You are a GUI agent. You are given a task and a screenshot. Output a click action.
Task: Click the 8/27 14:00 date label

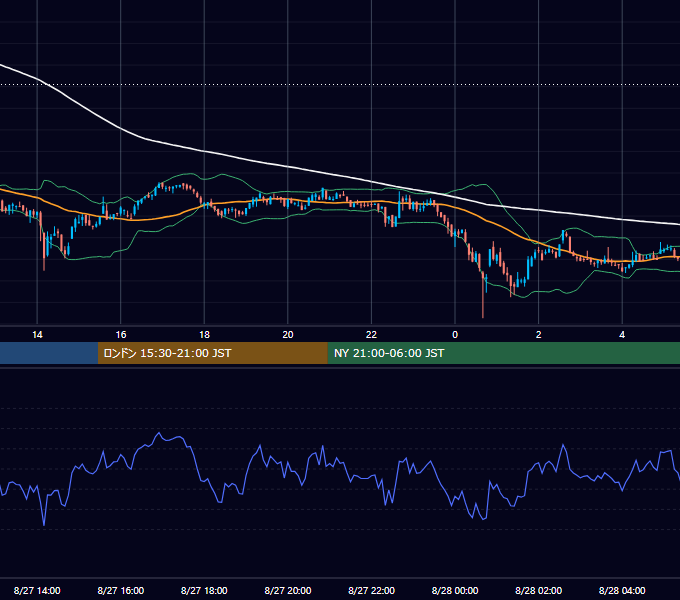pos(37,590)
